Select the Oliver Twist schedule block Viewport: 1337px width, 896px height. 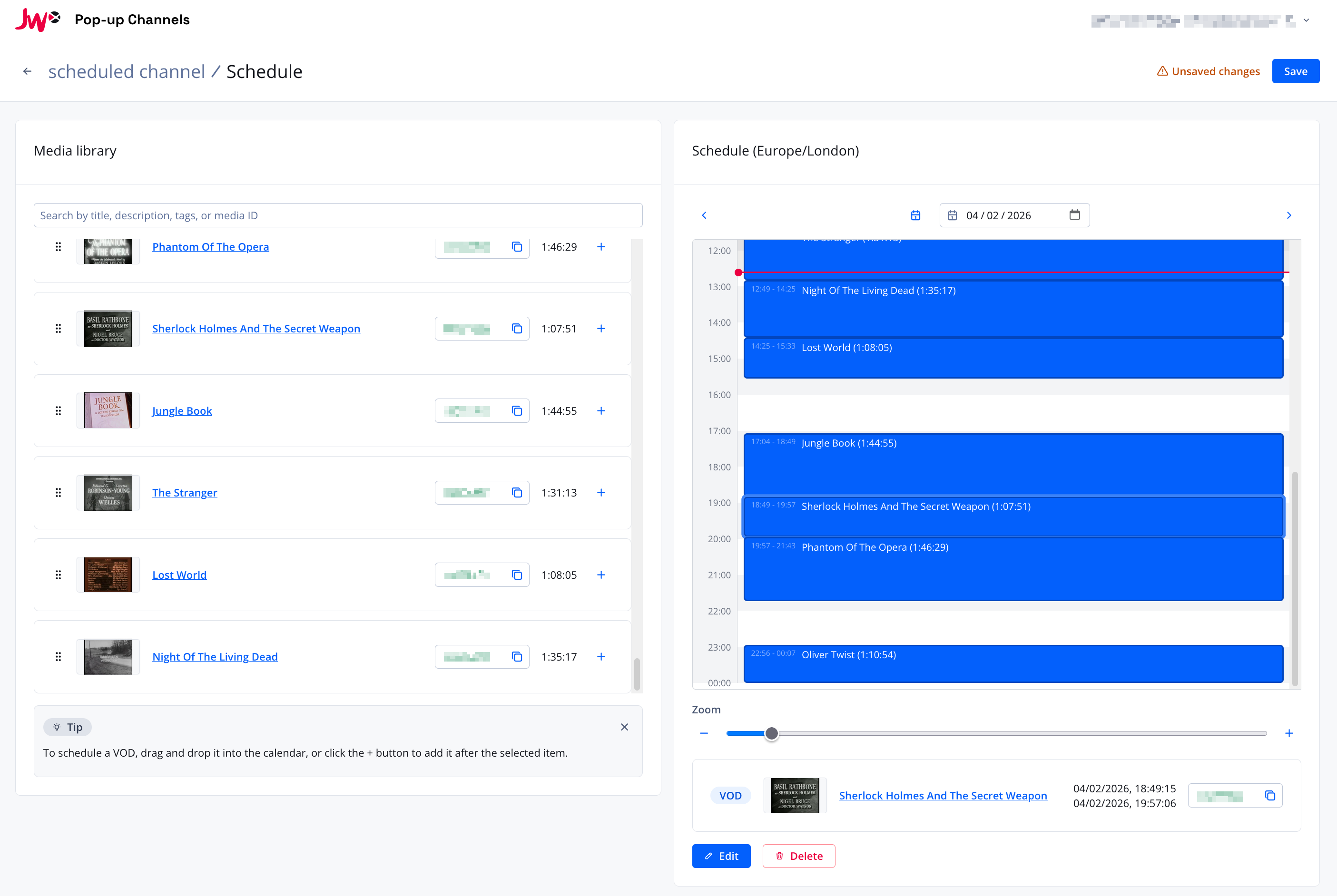point(1013,663)
